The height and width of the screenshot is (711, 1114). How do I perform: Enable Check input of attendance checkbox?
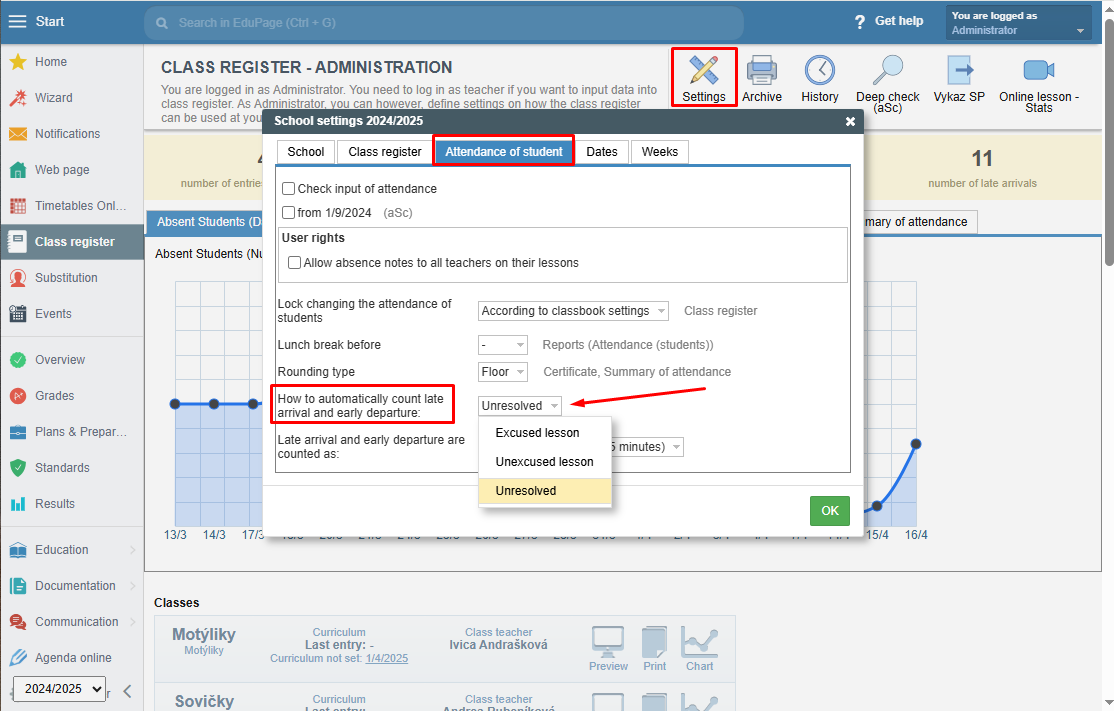pos(289,188)
